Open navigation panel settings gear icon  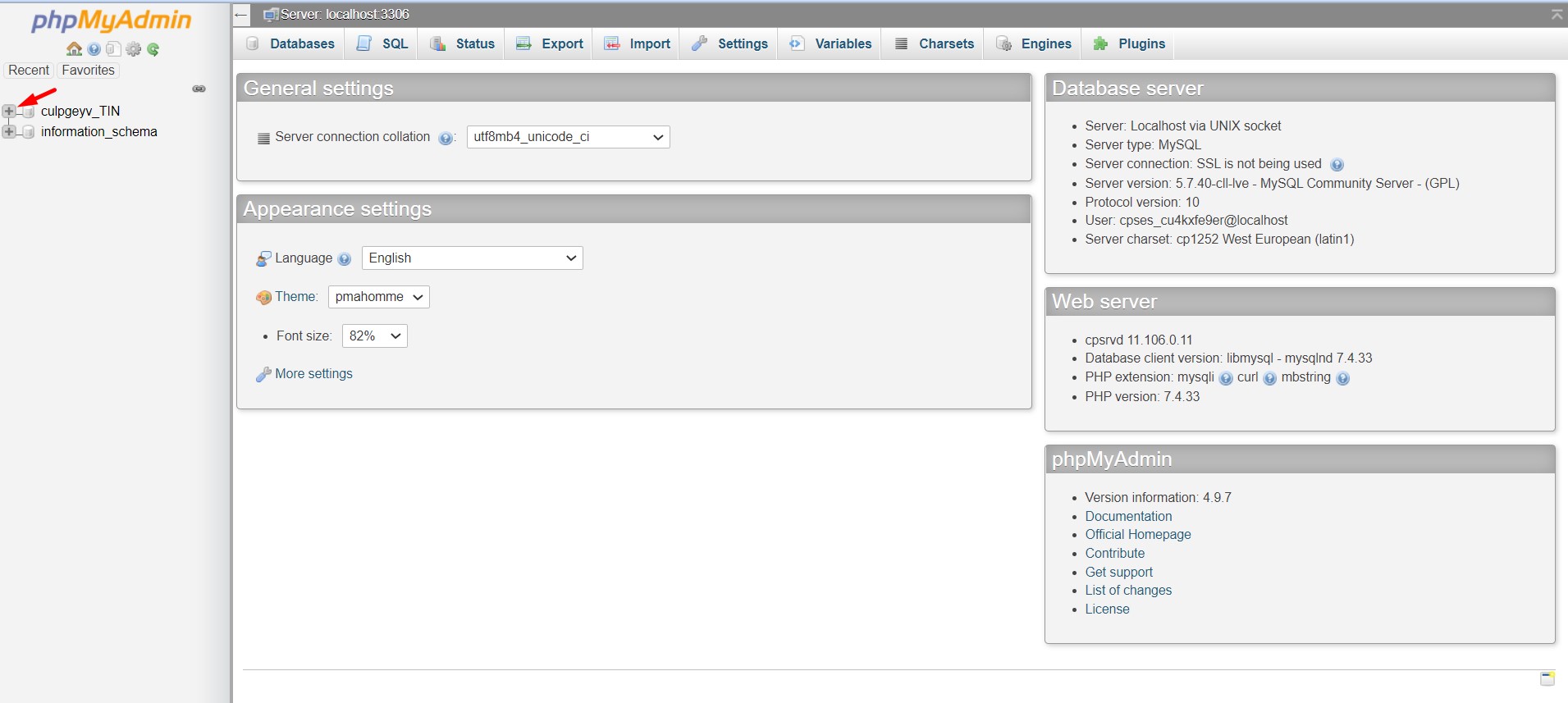[134, 49]
